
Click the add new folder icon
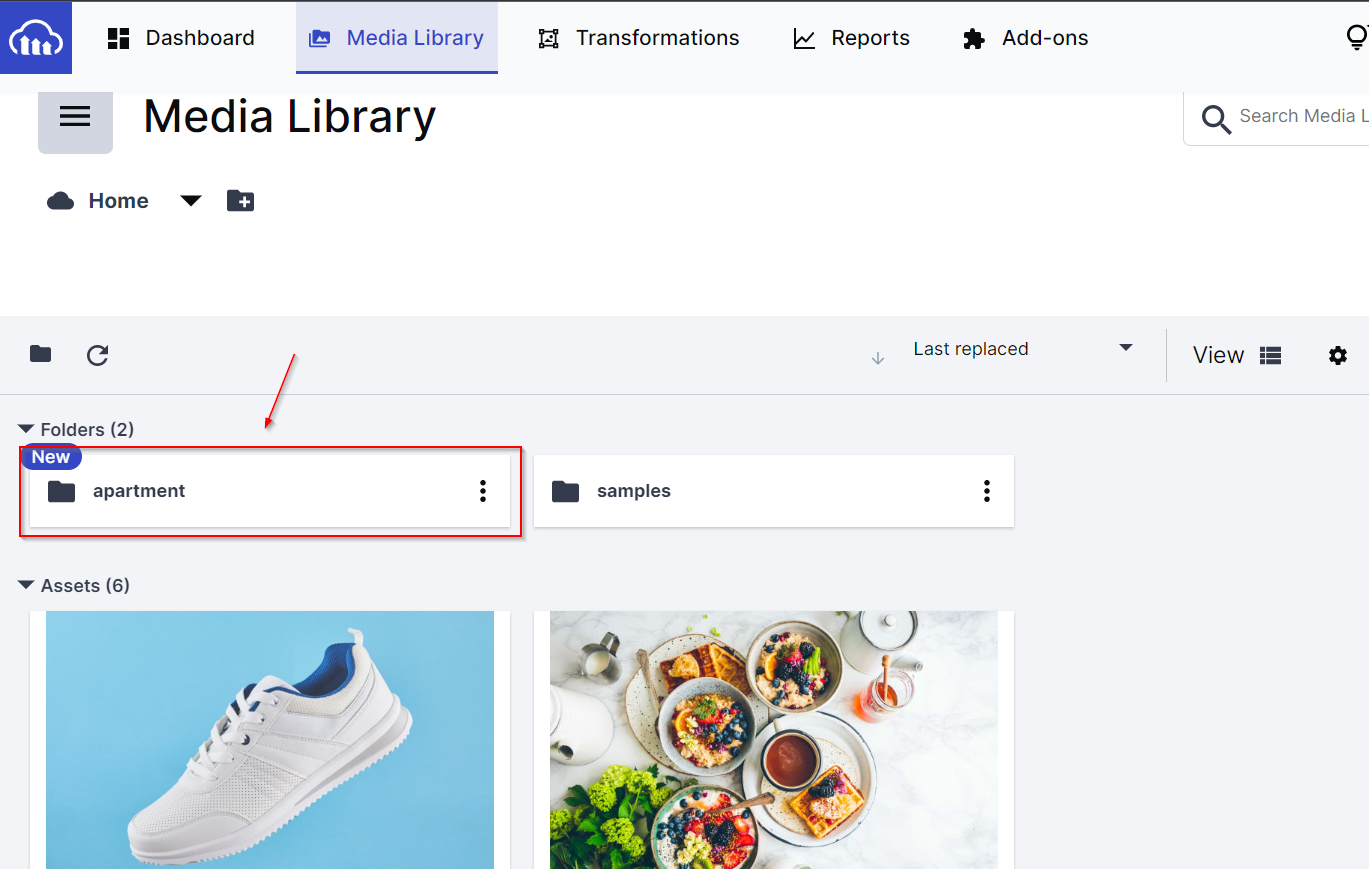(x=240, y=201)
